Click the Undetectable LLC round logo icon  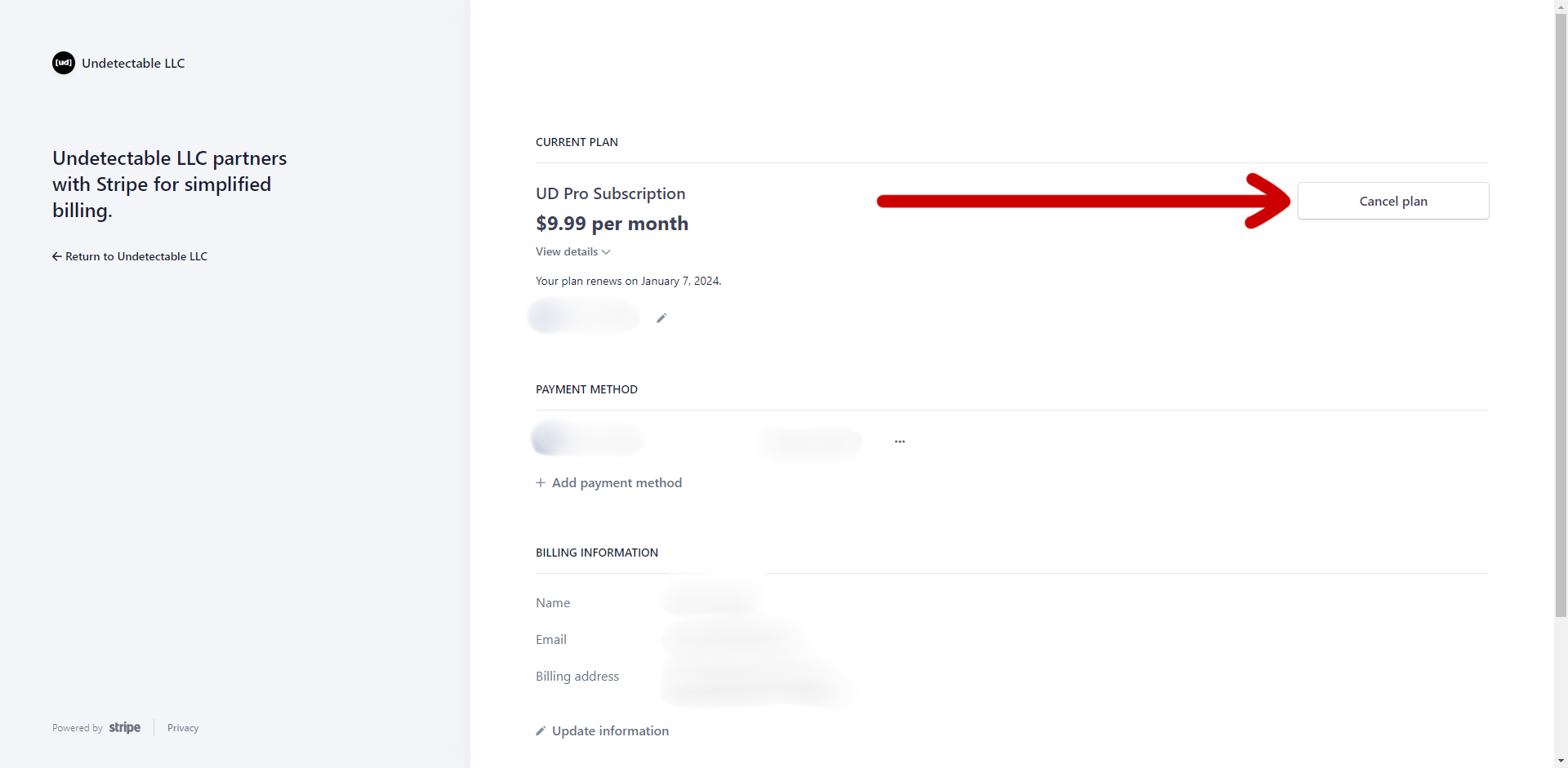[x=64, y=63]
